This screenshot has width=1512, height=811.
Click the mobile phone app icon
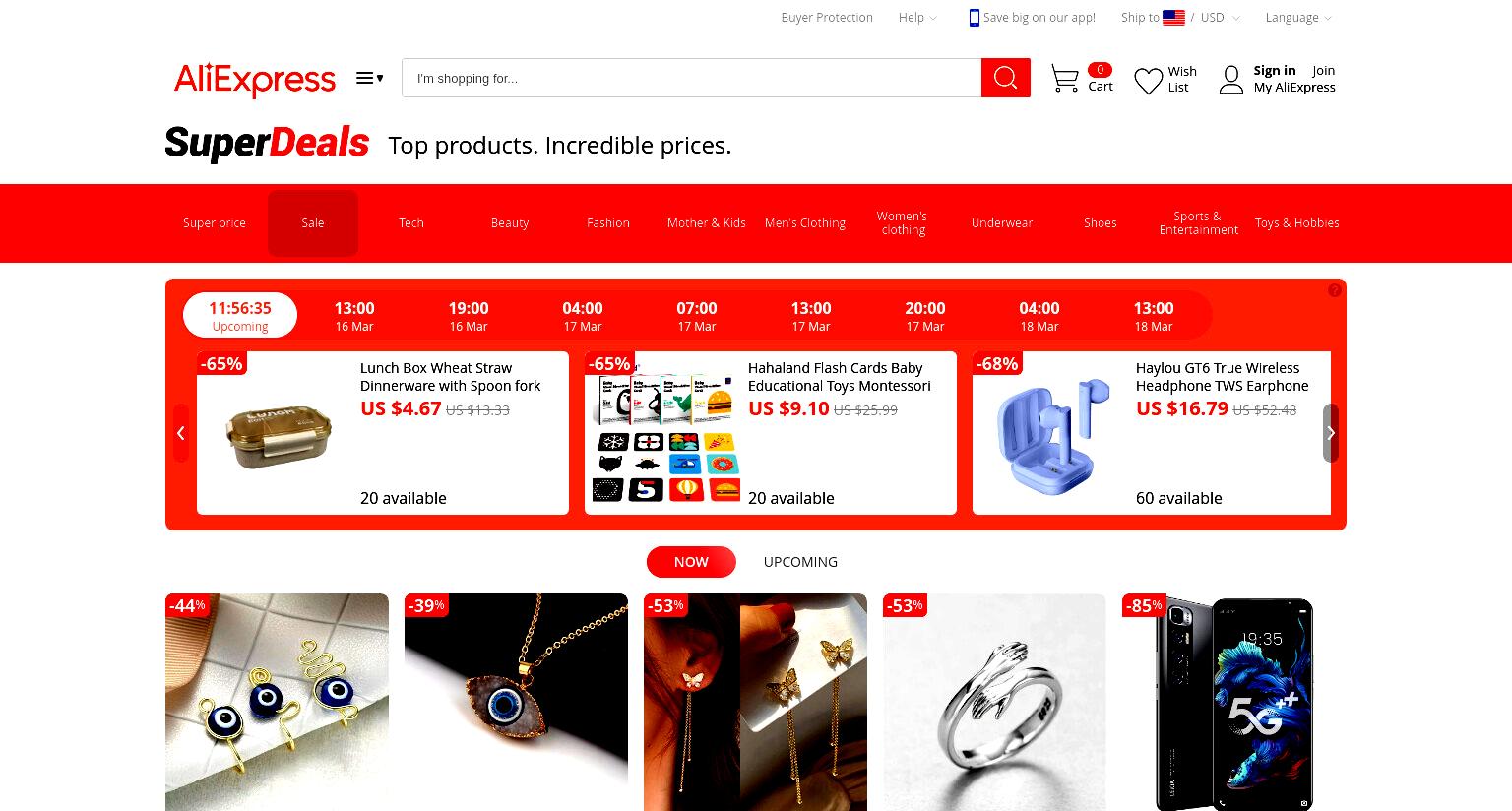click(x=974, y=18)
